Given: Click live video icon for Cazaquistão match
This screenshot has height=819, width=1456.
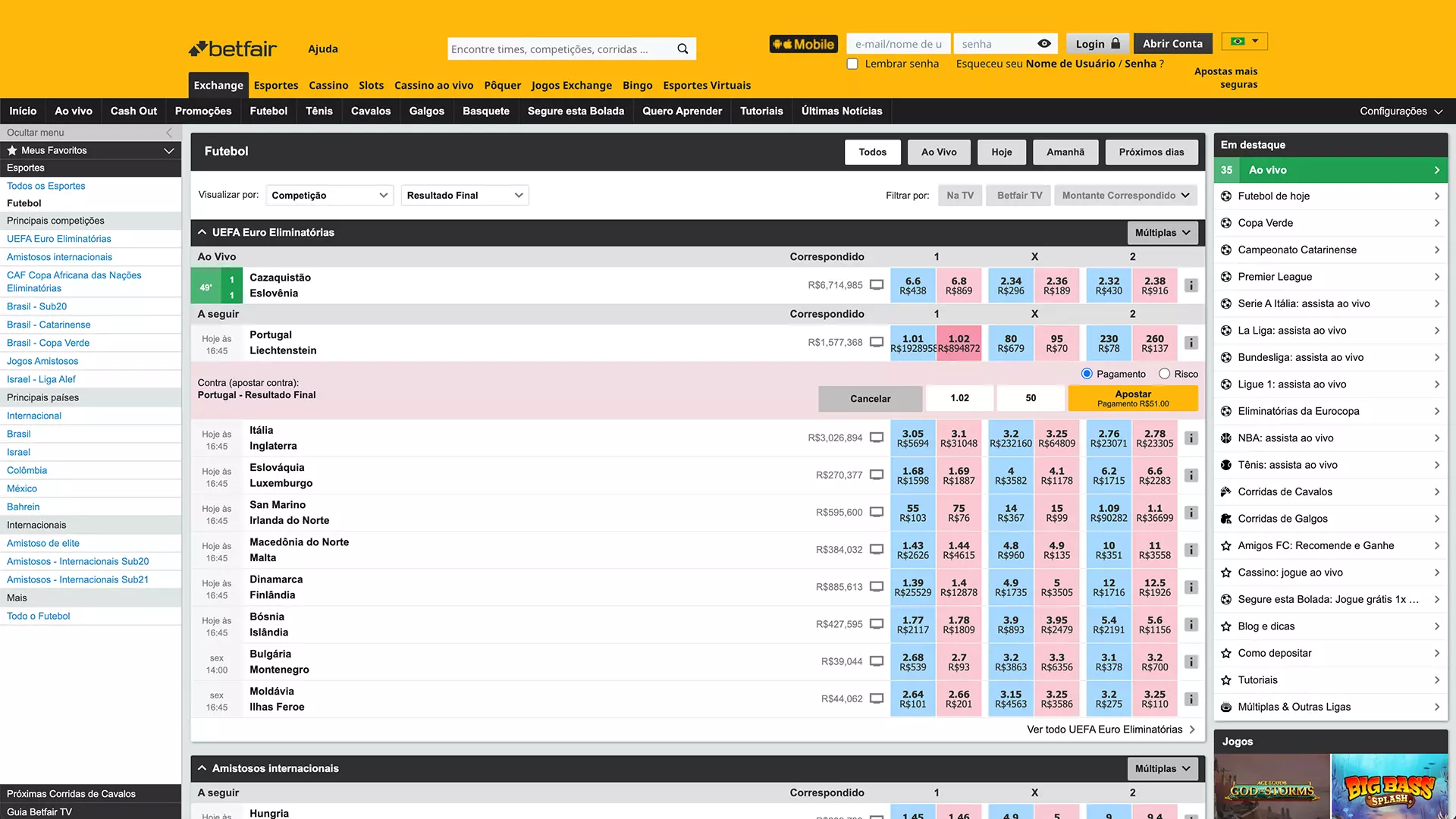Looking at the screenshot, I should pos(877,285).
